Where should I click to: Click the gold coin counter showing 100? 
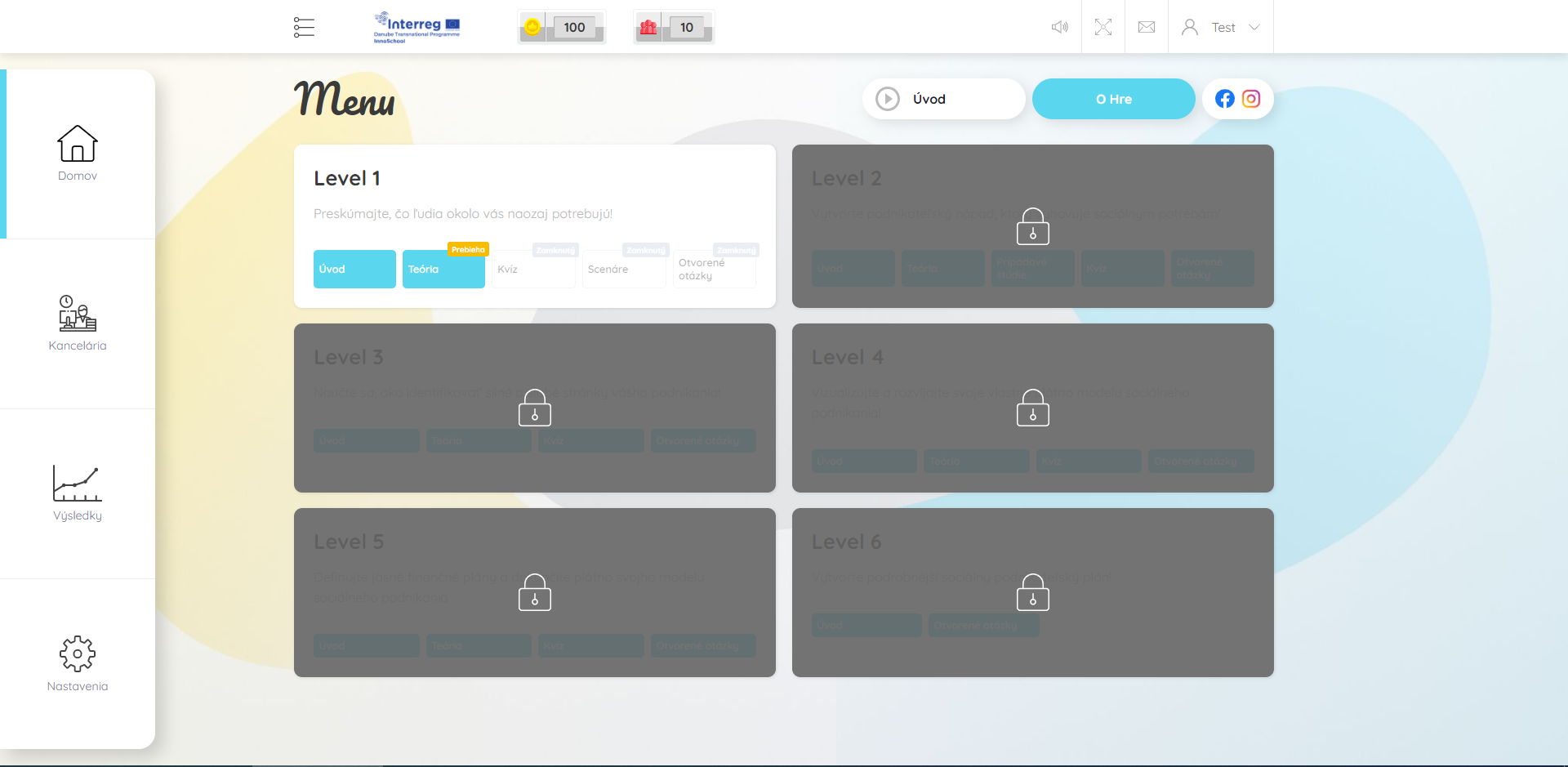click(x=561, y=27)
